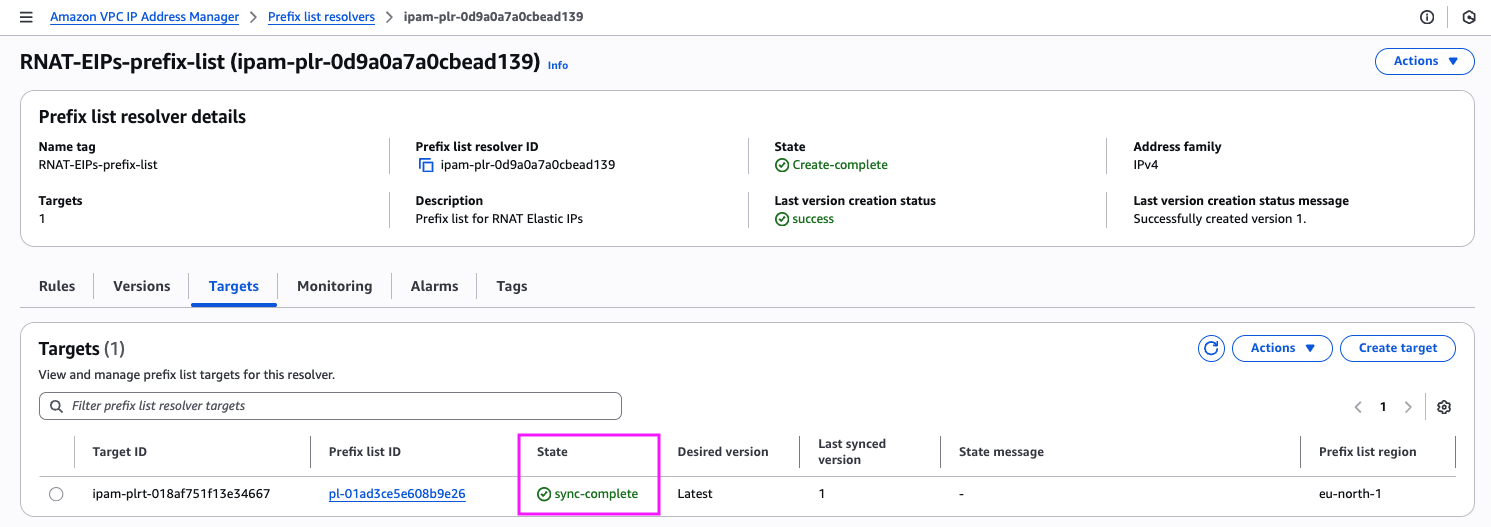Image resolution: width=1491 pixels, height=527 pixels.
Task: Open the Info link next to title
Action: click(558, 65)
